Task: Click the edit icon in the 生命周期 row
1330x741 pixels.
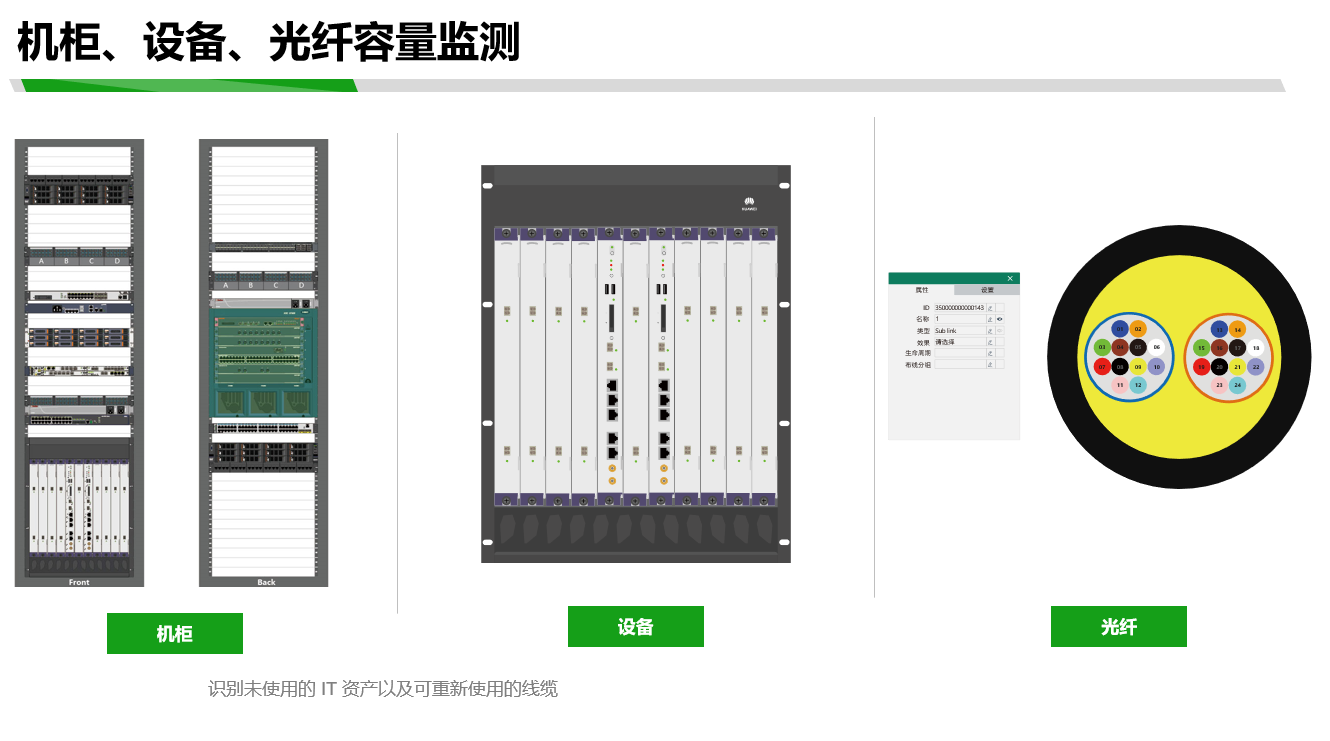Action: click(x=990, y=353)
